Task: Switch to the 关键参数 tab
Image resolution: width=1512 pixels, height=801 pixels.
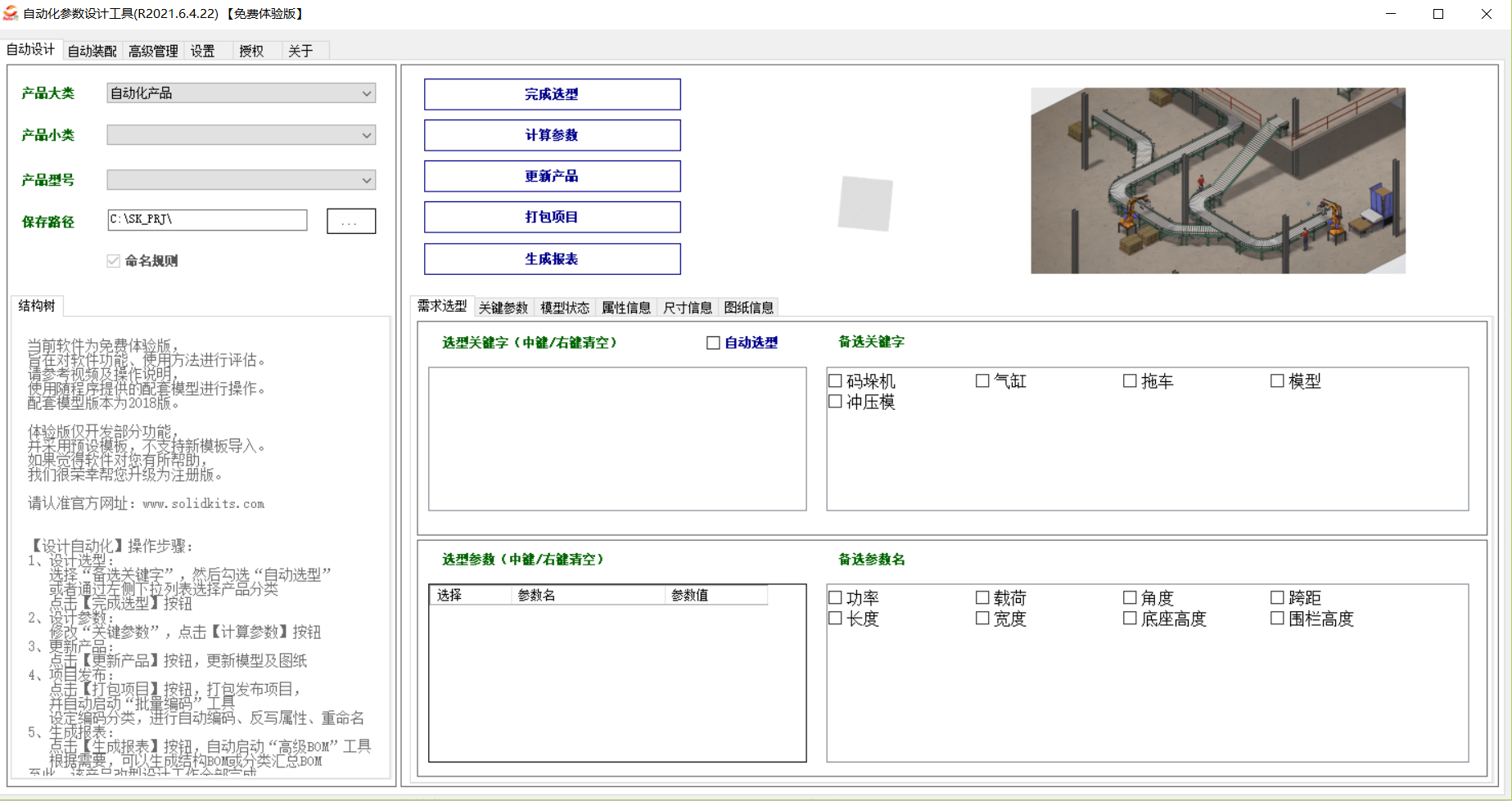Action: point(503,308)
